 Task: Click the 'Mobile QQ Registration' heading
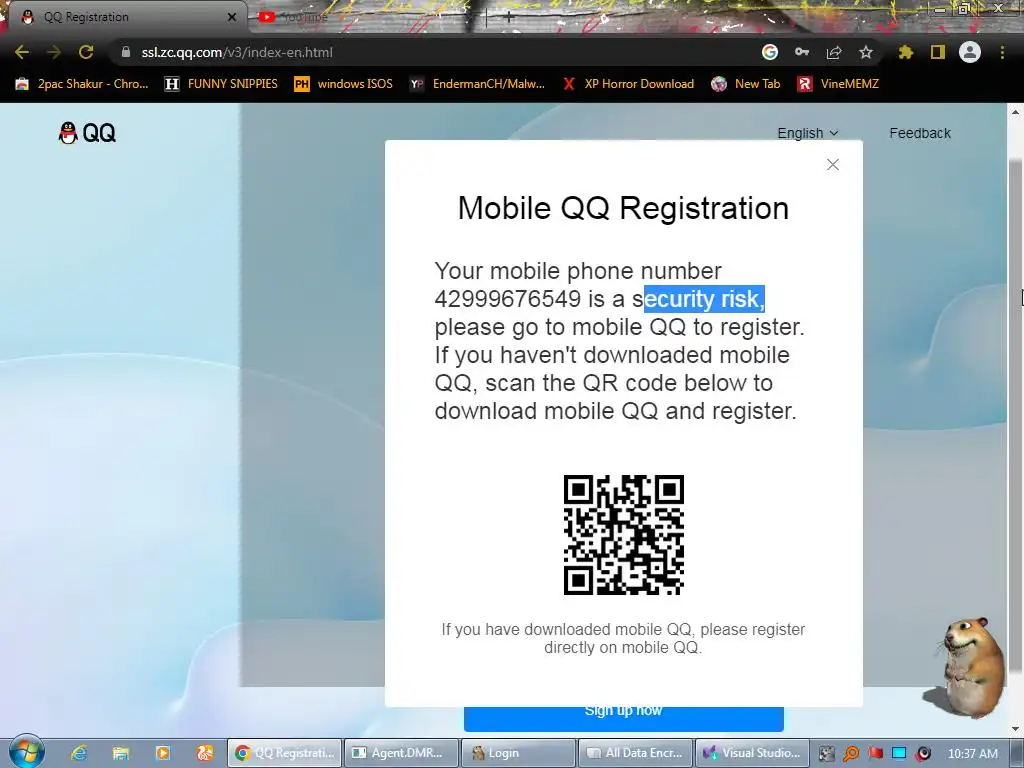(624, 208)
